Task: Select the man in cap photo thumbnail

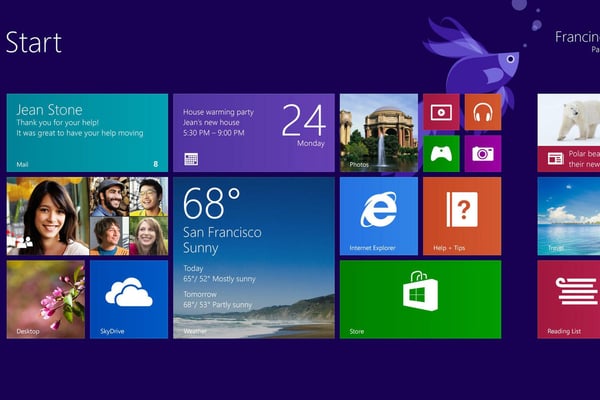Action: [109, 197]
